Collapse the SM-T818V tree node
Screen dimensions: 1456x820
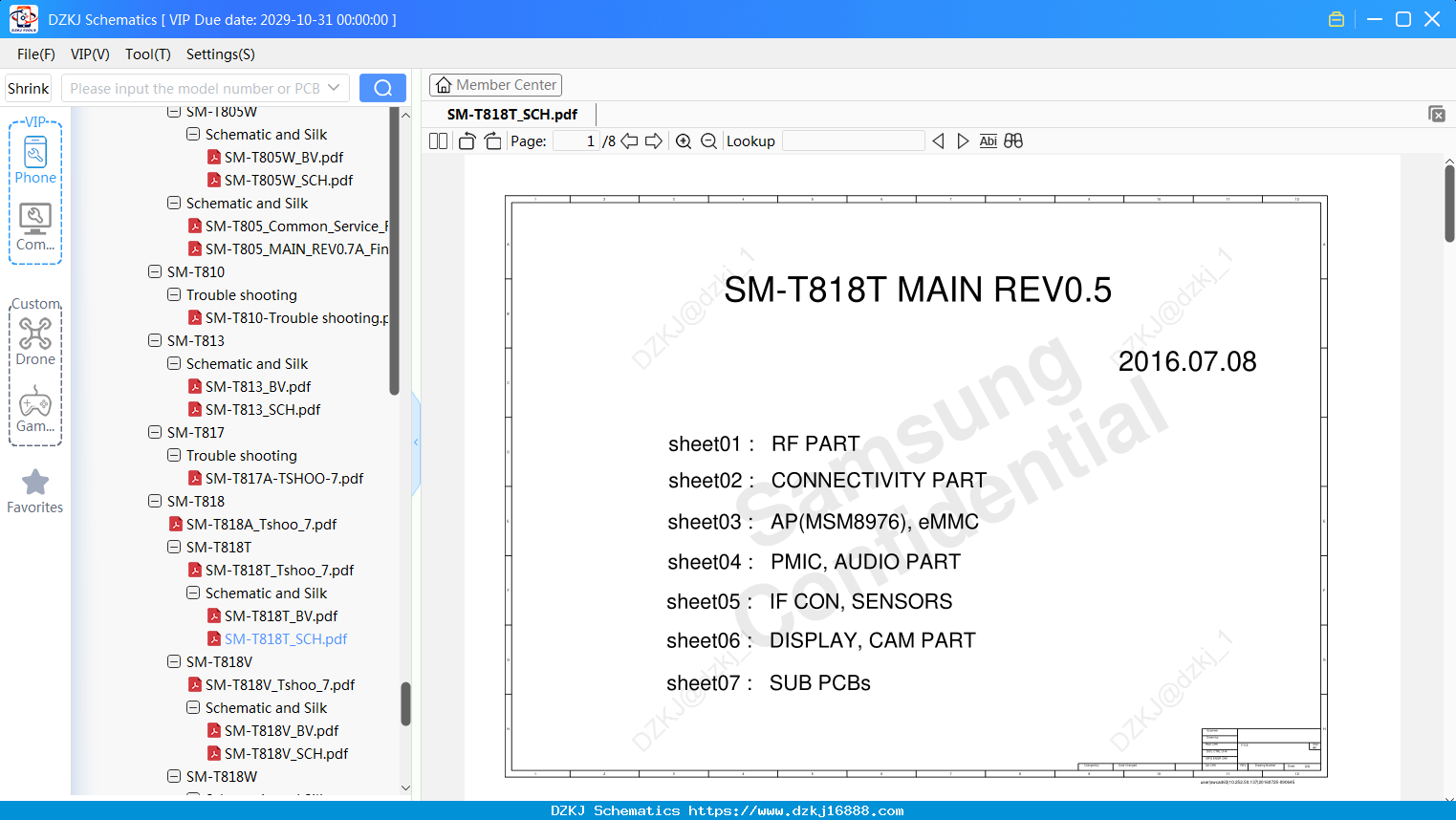pos(174,661)
